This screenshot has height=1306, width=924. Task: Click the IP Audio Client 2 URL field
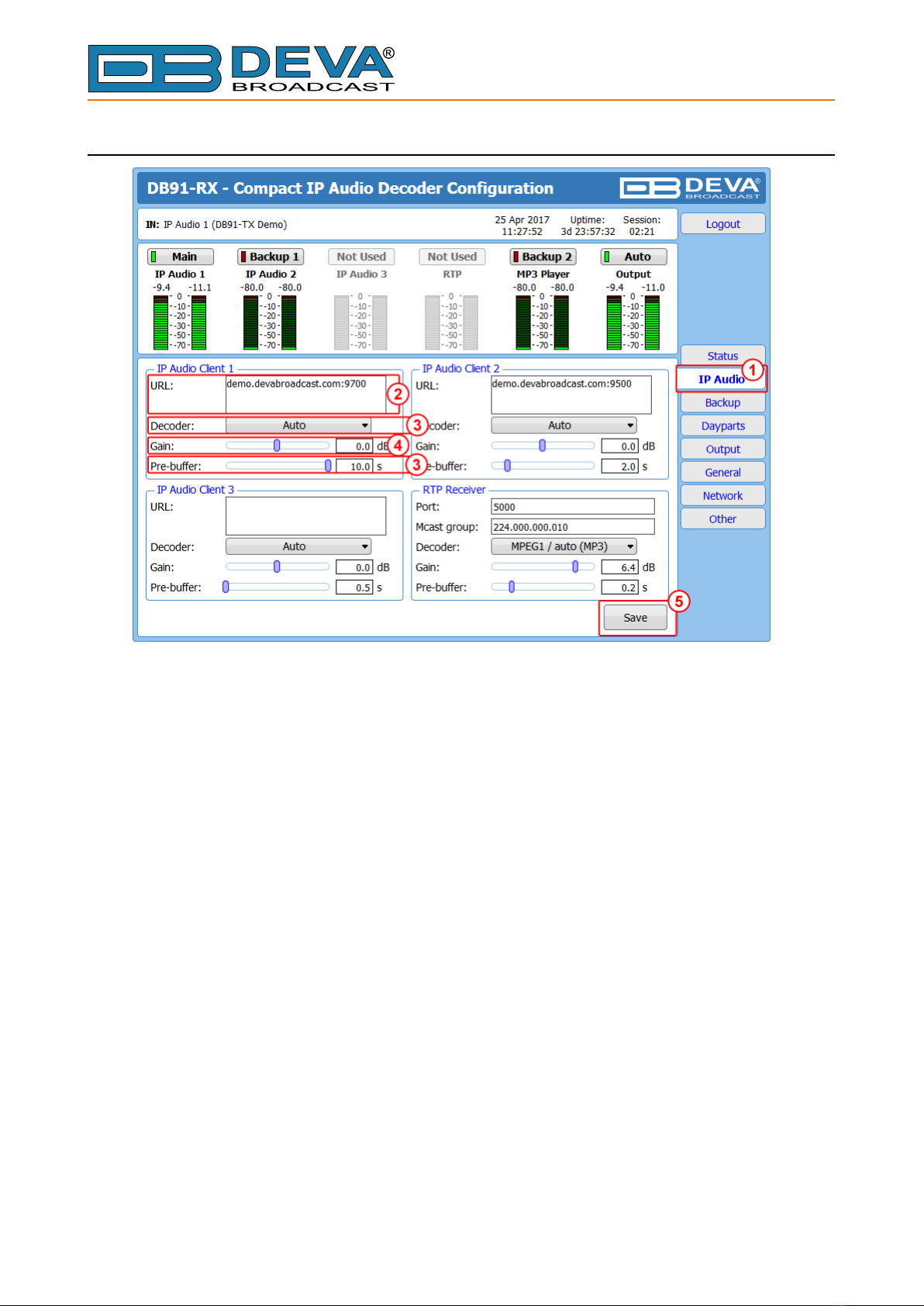coord(571,395)
